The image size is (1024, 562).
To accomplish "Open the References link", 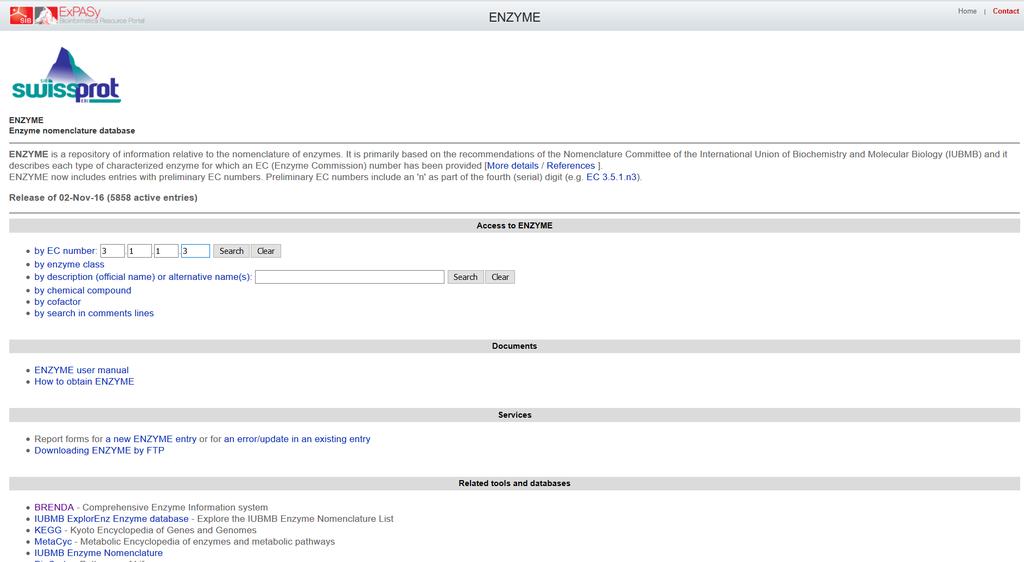I will tap(571, 166).
